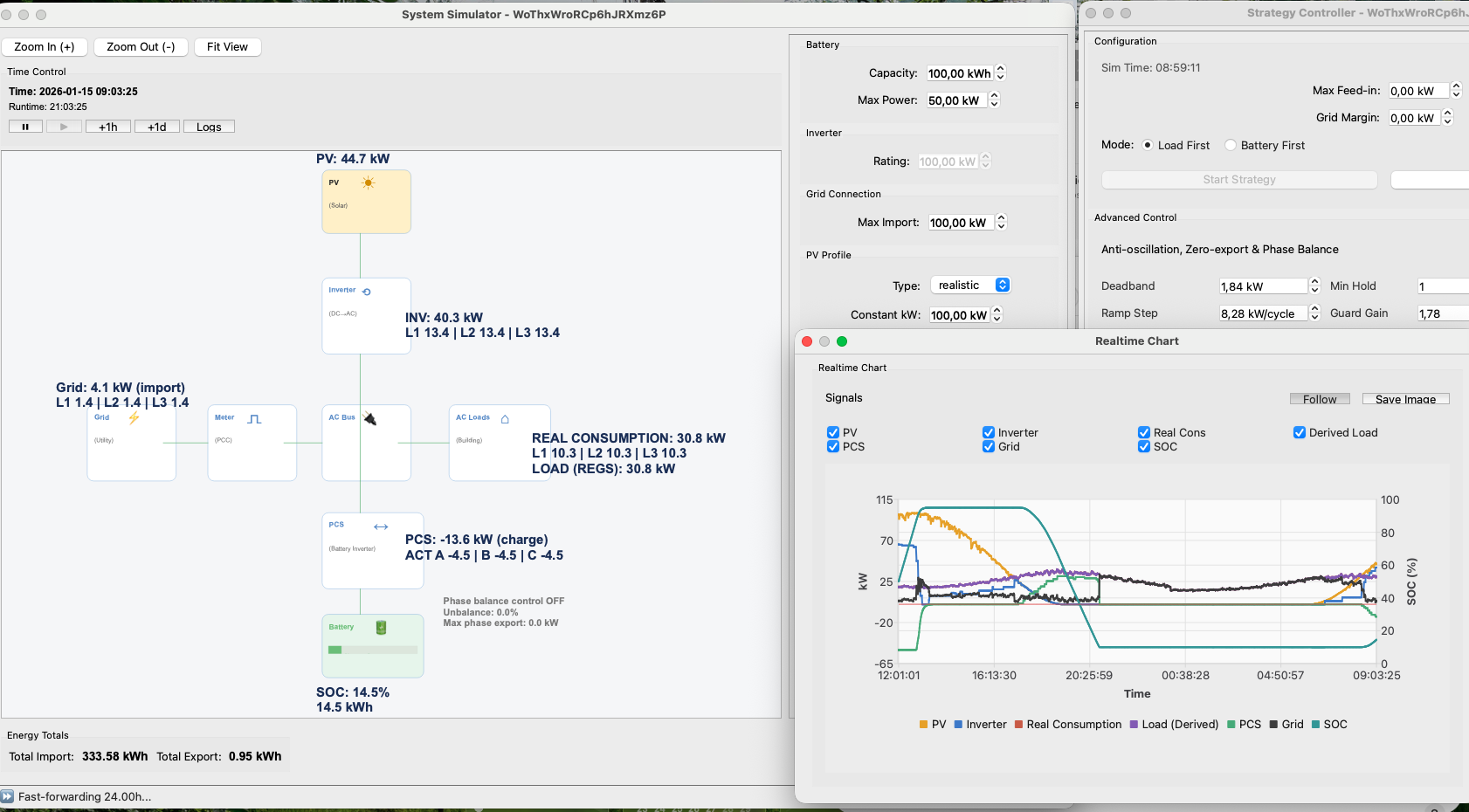Close the Realtime Chart window
1469x812 pixels.
807,341
